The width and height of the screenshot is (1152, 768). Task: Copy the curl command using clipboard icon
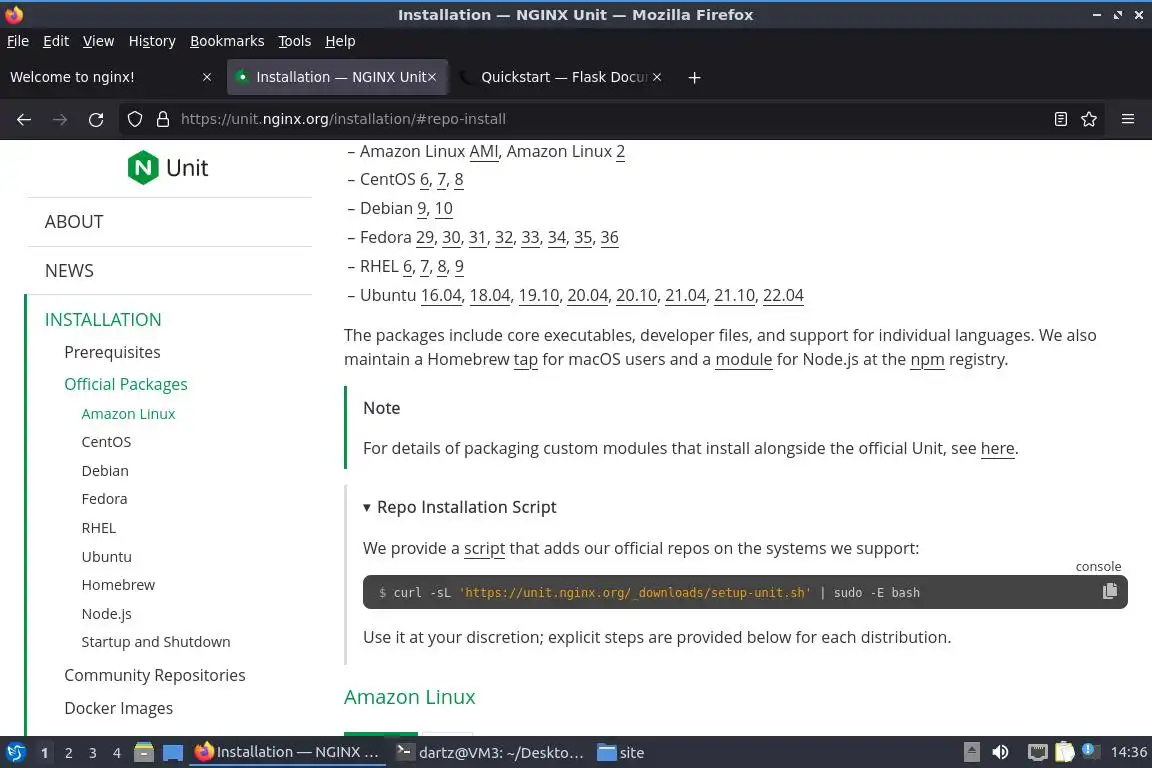tap(1109, 592)
